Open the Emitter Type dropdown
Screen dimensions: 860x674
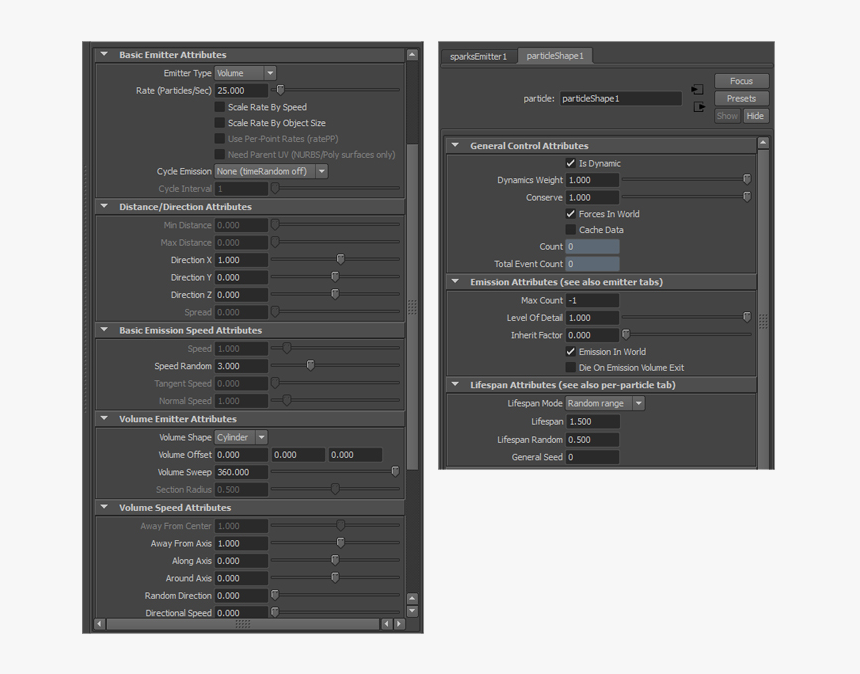point(243,72)
